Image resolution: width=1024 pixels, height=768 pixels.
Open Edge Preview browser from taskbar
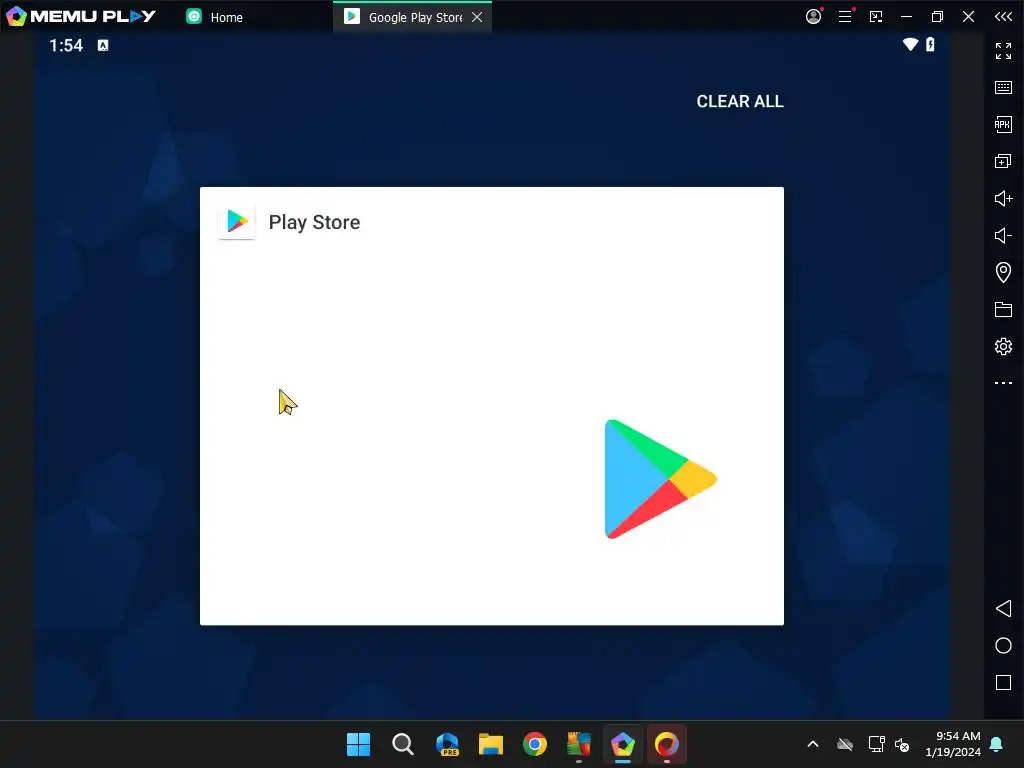[x=447, y=744]
